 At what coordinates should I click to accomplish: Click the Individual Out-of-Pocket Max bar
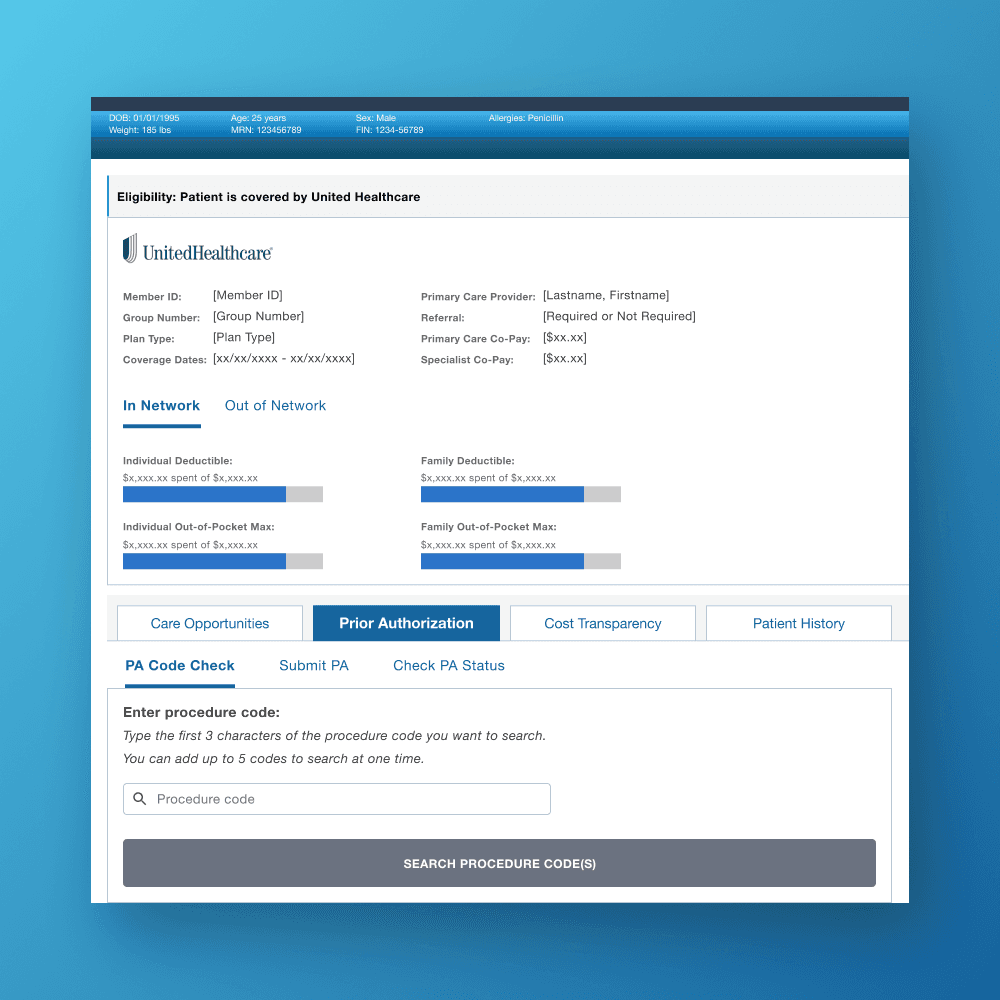[x=222, y=561]
